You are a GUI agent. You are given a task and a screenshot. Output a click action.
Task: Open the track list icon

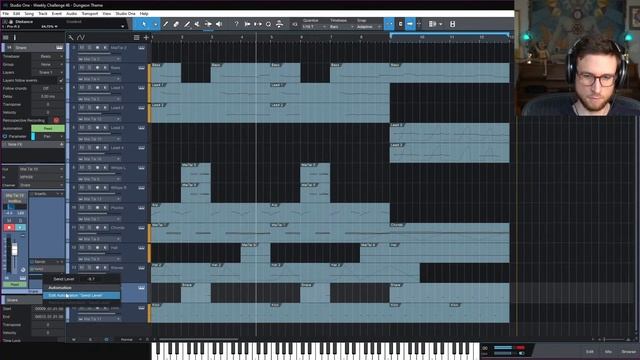click(136, 38)
